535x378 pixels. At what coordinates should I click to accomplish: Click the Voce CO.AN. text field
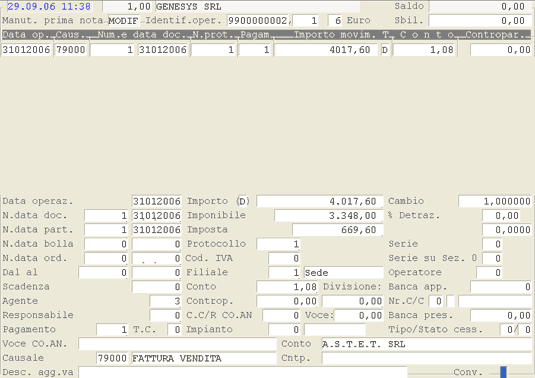(177, 344)
